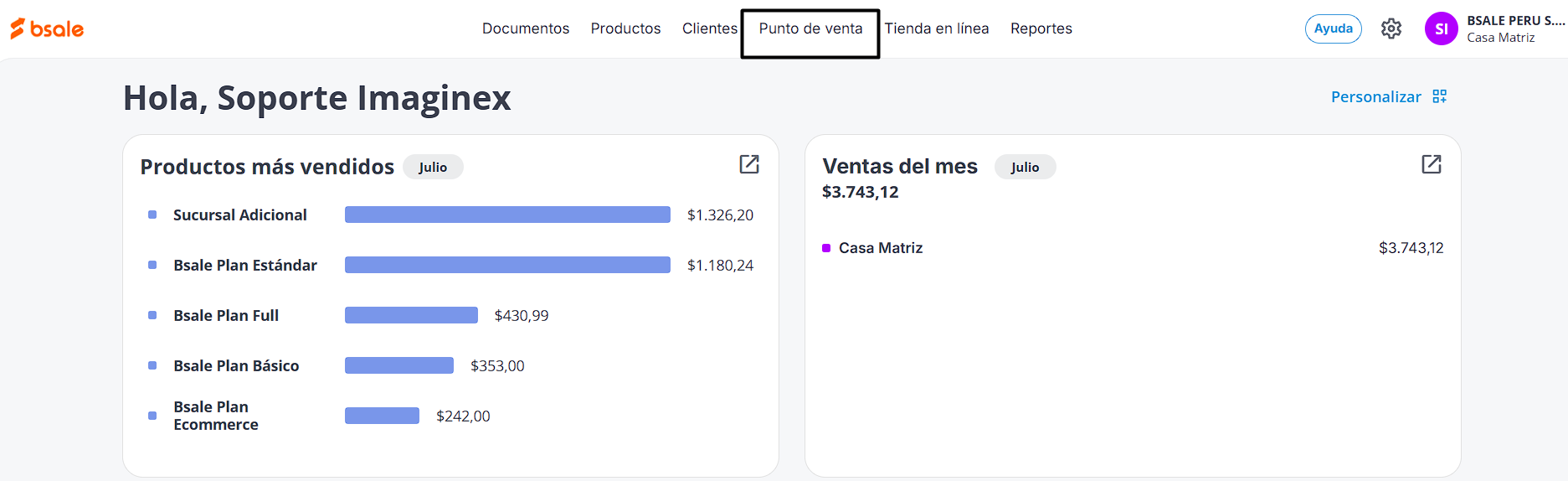Open the Tienda en línea menu

[x=937, y=28]
